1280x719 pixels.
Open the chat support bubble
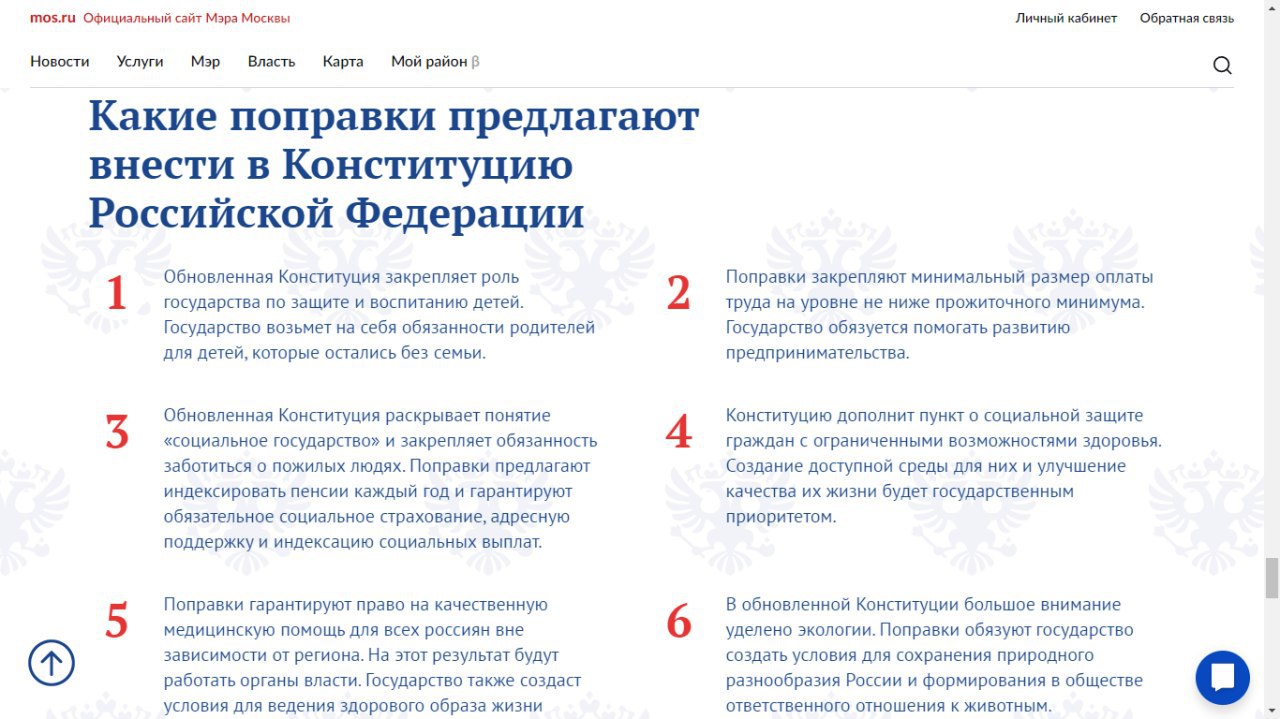pos(1222,677)
